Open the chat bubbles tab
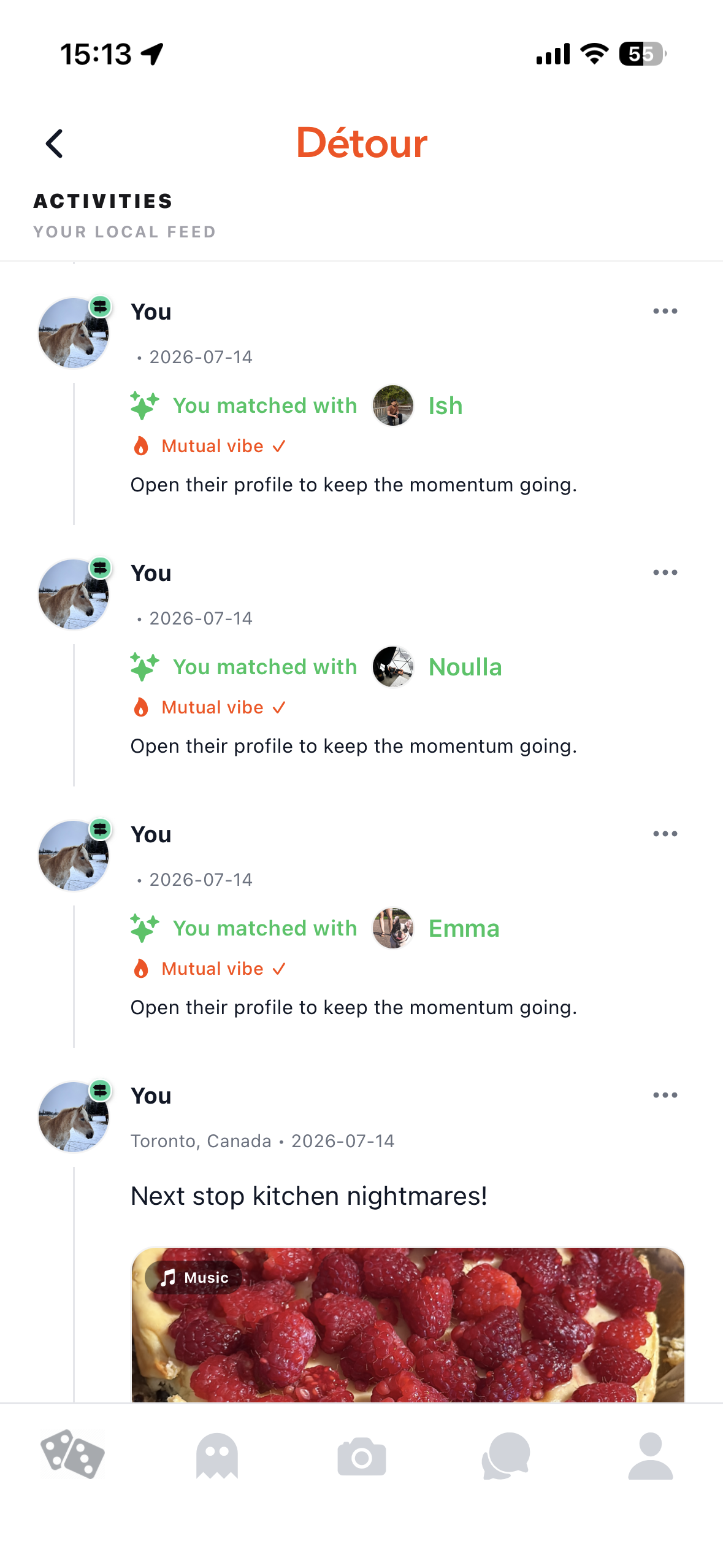 pos(506,1456)
